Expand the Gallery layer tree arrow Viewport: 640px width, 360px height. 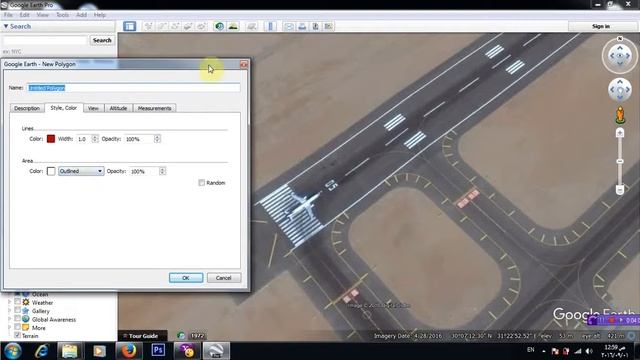point(9,311)
